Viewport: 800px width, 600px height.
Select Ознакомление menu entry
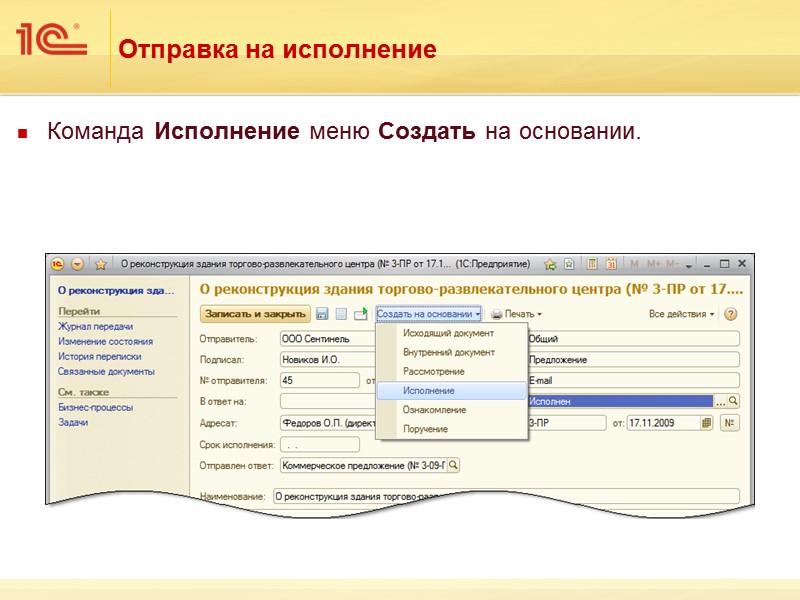pyautogui.click(x=434, y=410)
